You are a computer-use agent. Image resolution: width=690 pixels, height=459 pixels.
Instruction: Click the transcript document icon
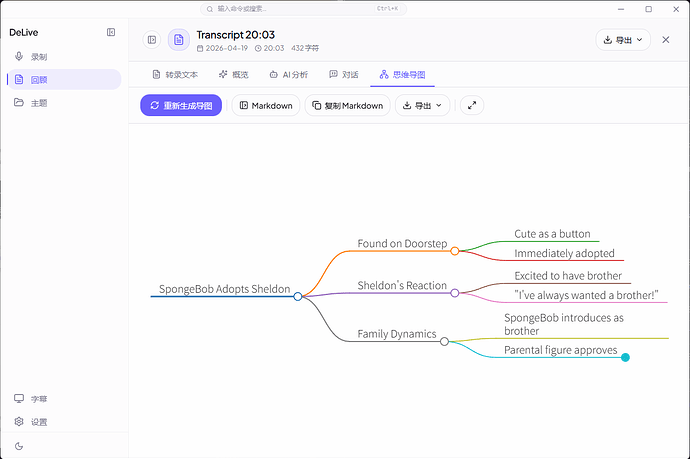click(179, 40)
